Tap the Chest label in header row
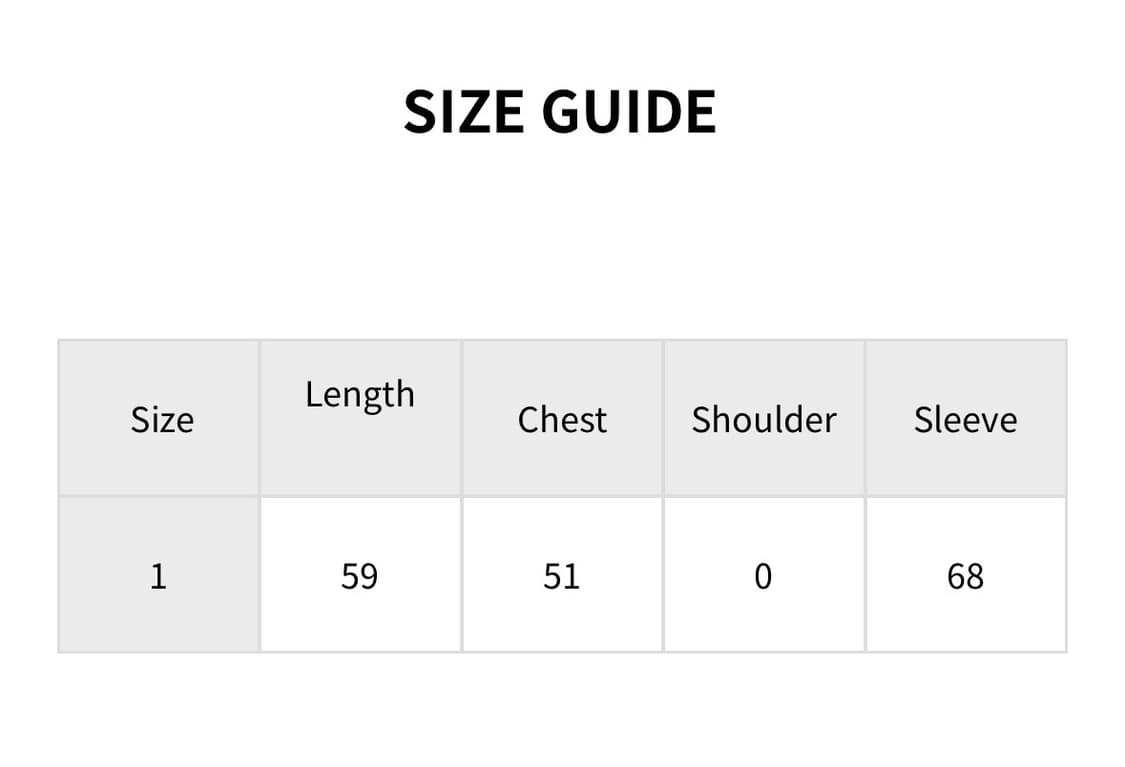The image size is (1125, 767). tap(562, 419)
